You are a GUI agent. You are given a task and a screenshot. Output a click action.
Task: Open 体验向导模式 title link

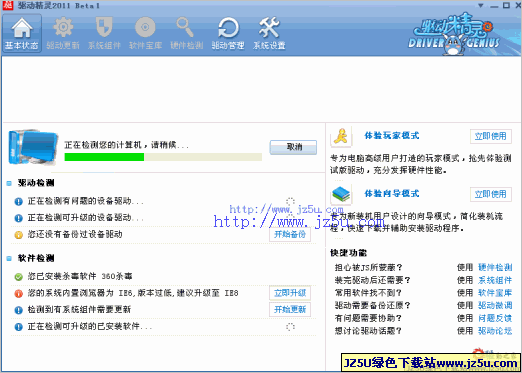392,193
